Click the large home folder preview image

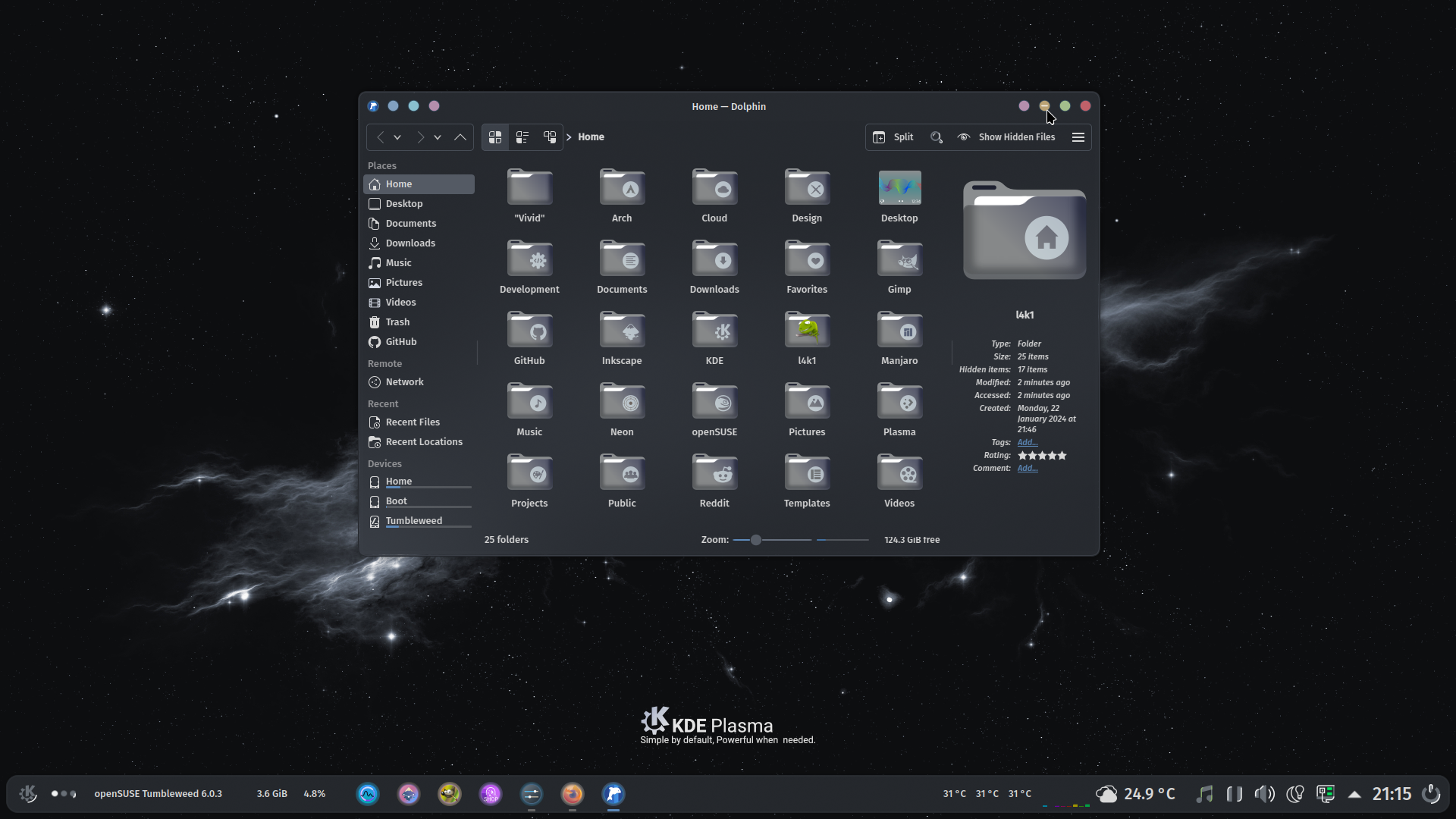[1025, 231]
